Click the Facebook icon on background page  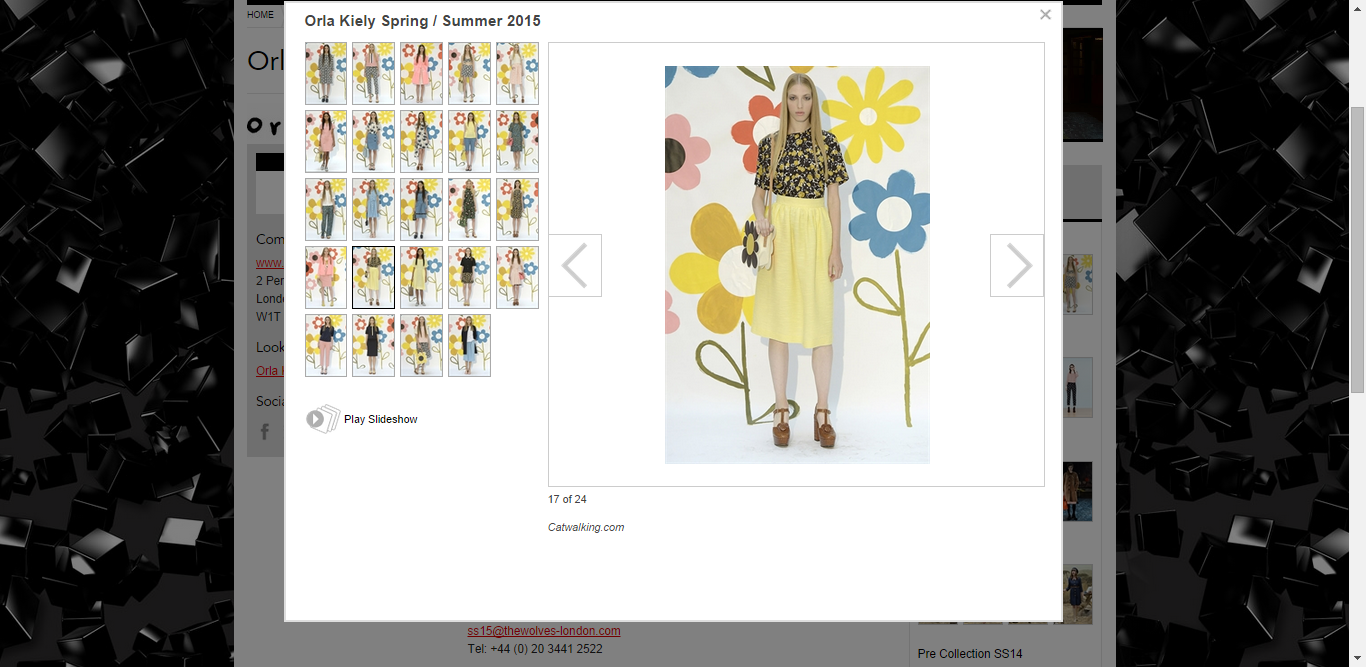click(x=265, y=432)
